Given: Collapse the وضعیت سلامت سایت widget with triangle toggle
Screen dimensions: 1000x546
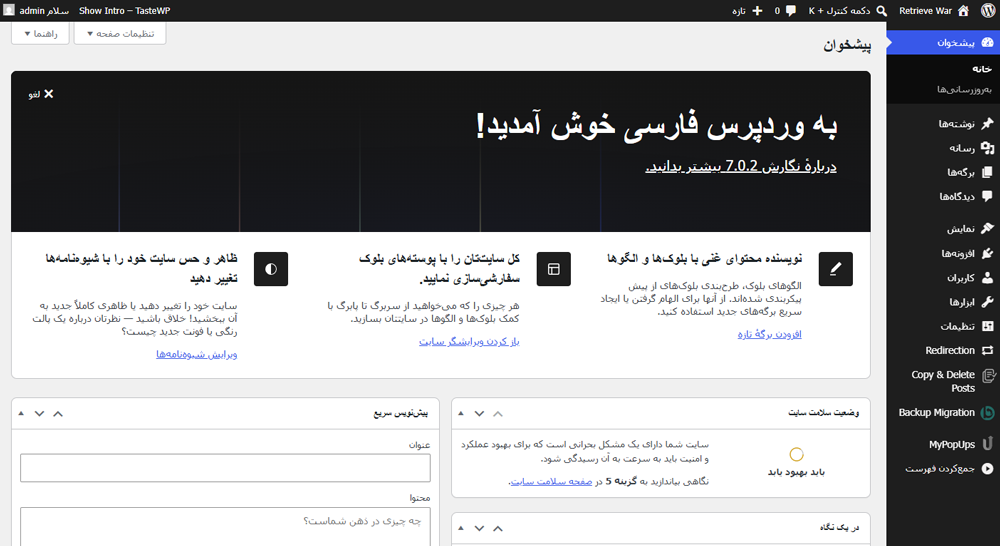Looking at the screenshot, I should click(x=461, y=414).
